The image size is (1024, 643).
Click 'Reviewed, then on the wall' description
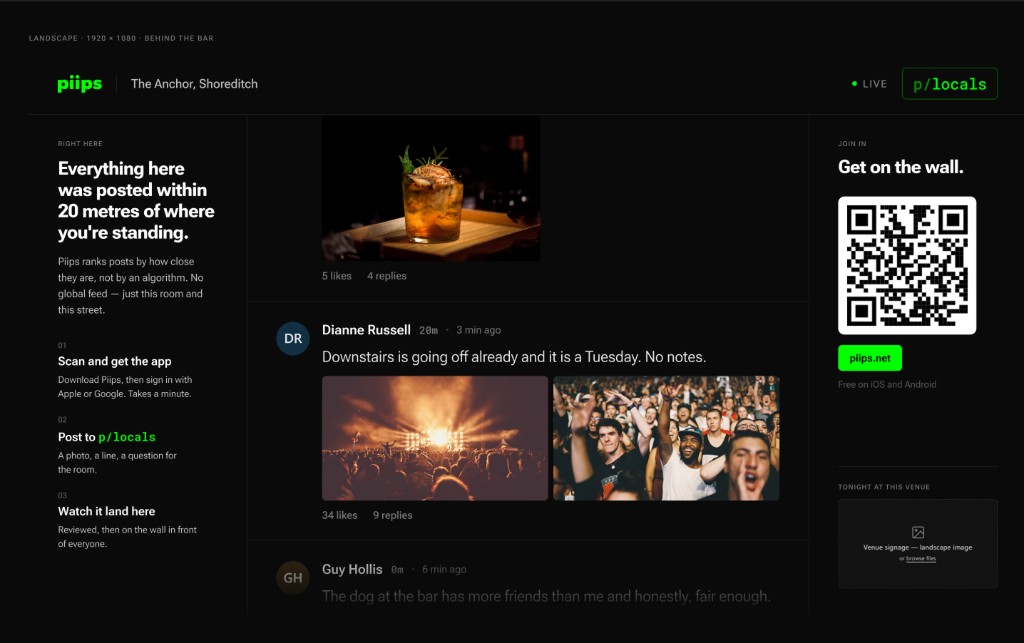tap(127, 537)
